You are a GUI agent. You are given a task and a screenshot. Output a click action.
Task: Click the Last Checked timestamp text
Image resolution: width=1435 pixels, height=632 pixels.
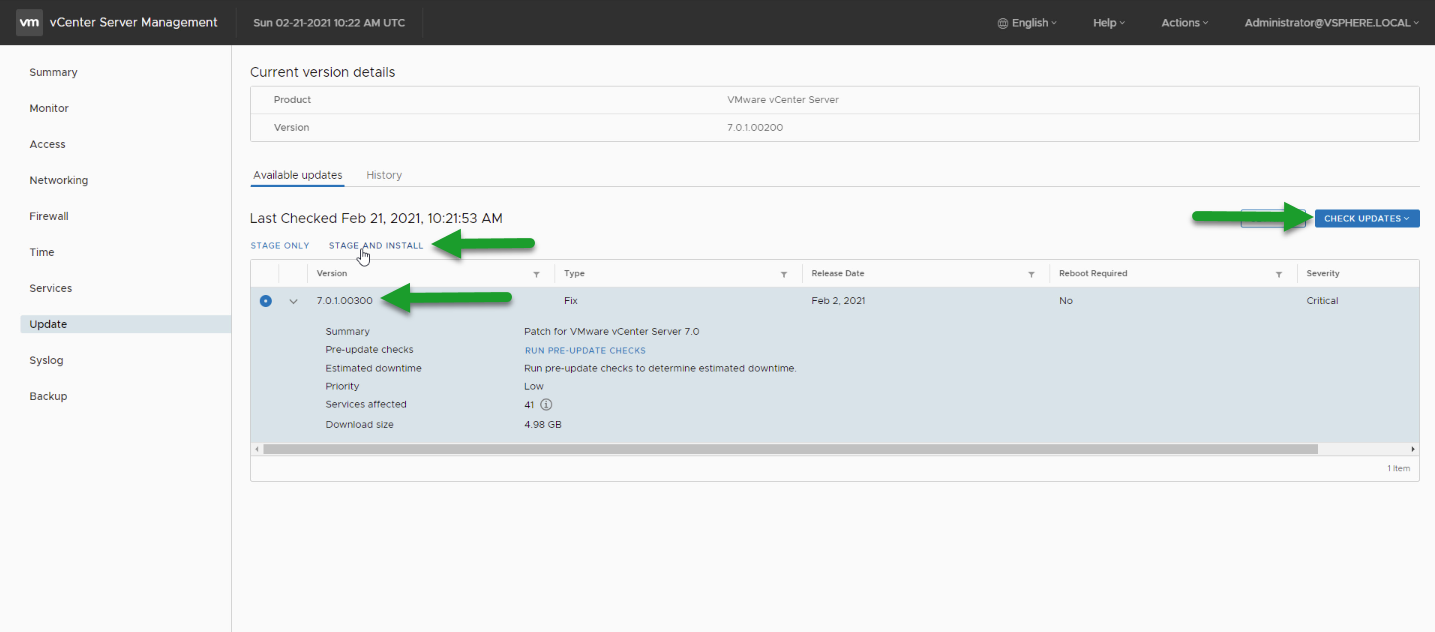coord(376,218)
